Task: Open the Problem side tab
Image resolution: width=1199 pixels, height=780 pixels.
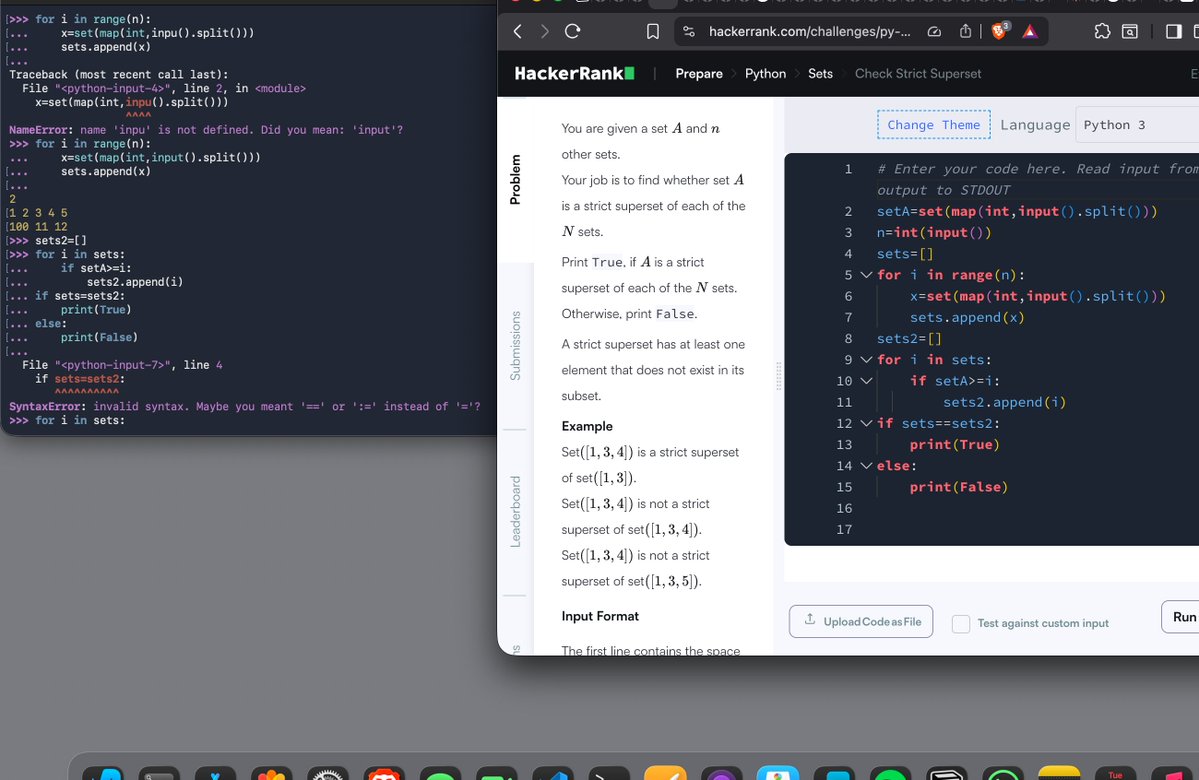Action: coord(515,180)
